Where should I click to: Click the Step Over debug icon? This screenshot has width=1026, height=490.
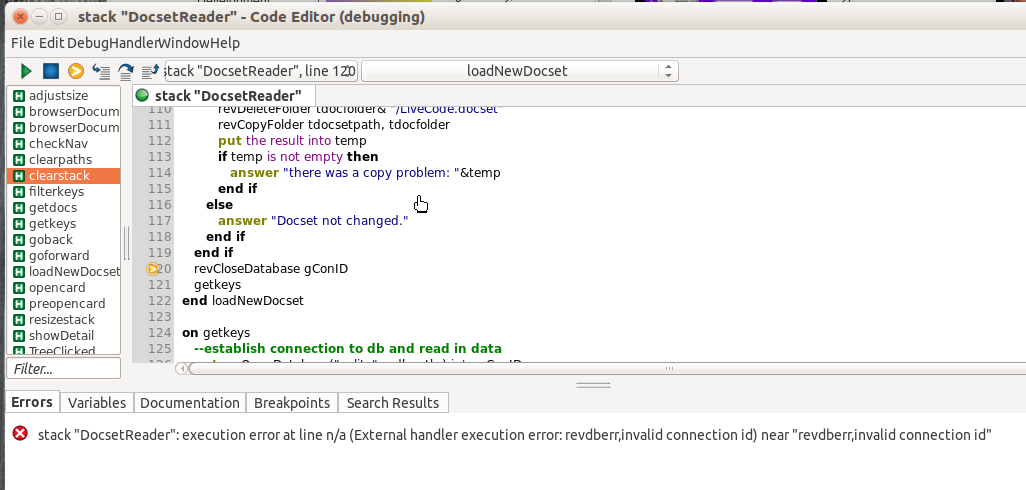pos(126,71)
